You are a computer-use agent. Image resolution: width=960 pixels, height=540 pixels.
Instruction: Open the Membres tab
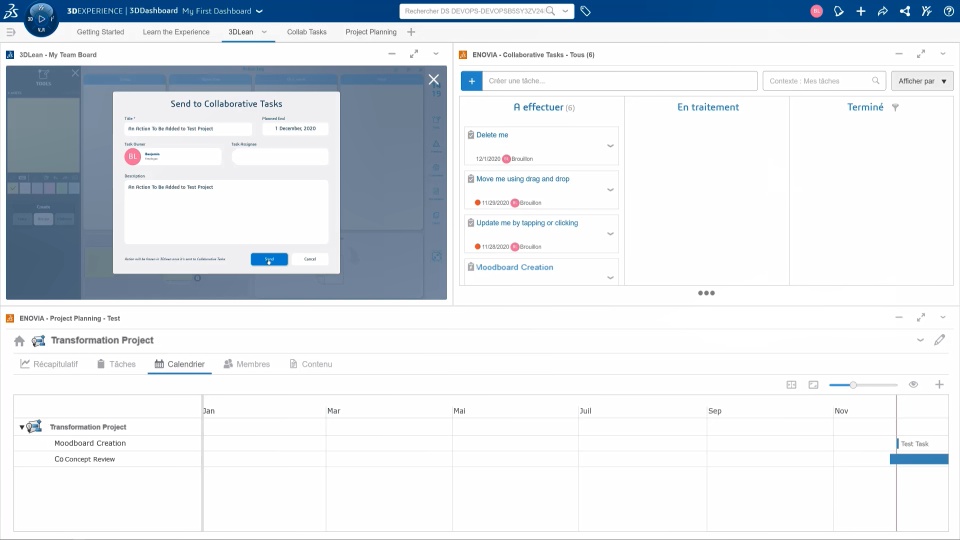(x=247, y=364)
